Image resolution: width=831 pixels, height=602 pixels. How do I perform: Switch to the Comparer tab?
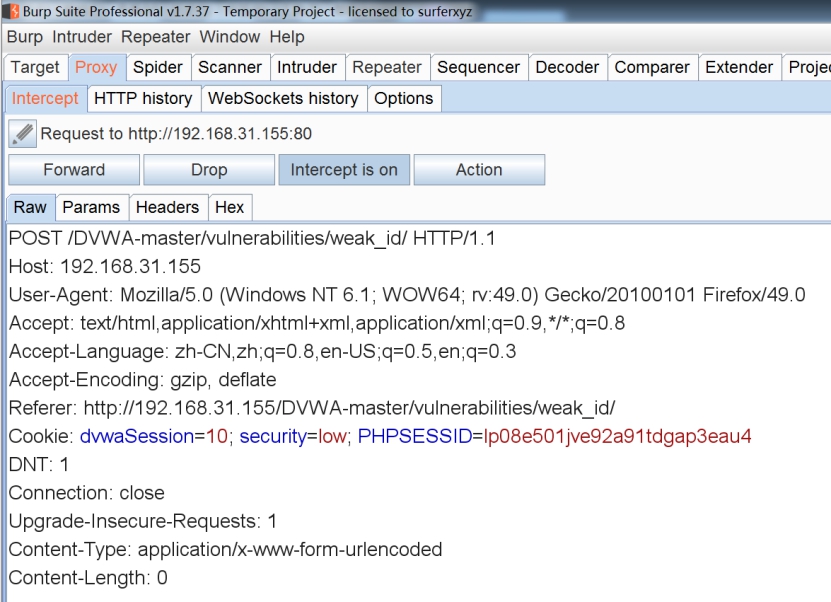pyautogui.click(x=652, y=67)
